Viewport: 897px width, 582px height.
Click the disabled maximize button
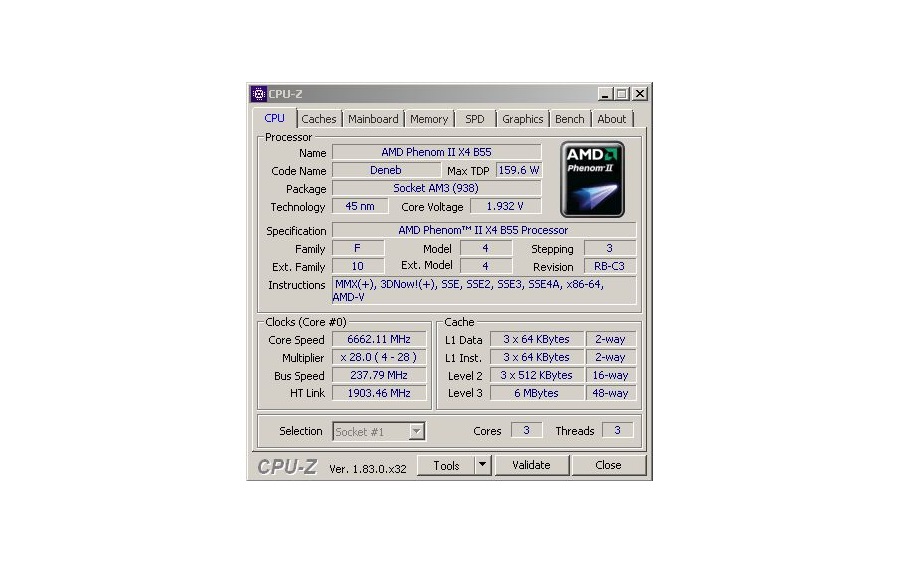622,94
